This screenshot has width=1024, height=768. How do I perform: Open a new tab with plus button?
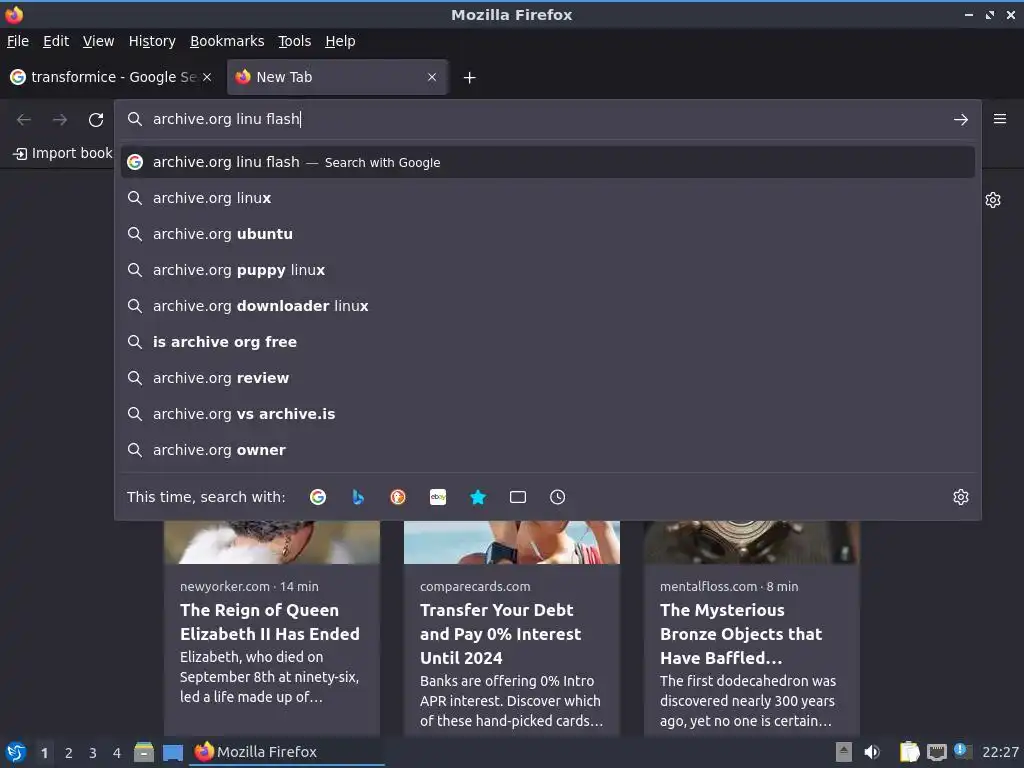coord(470,78)
